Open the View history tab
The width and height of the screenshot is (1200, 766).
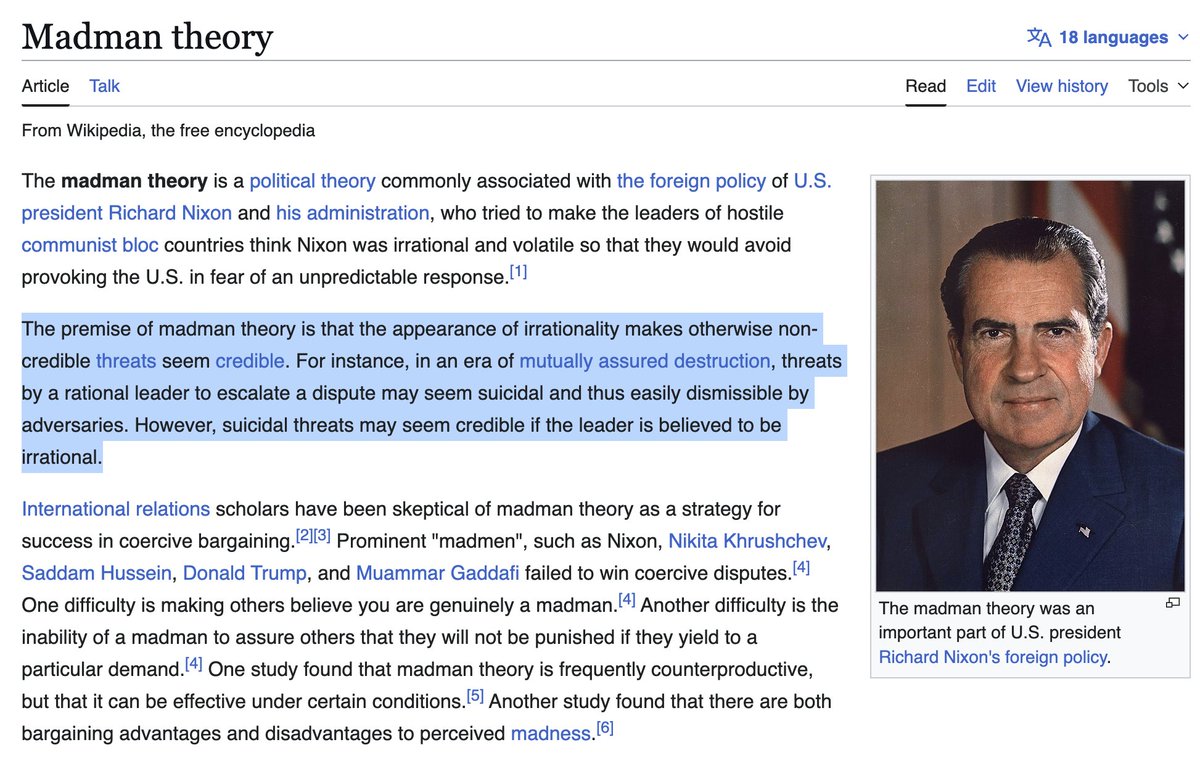point(1061,86)
